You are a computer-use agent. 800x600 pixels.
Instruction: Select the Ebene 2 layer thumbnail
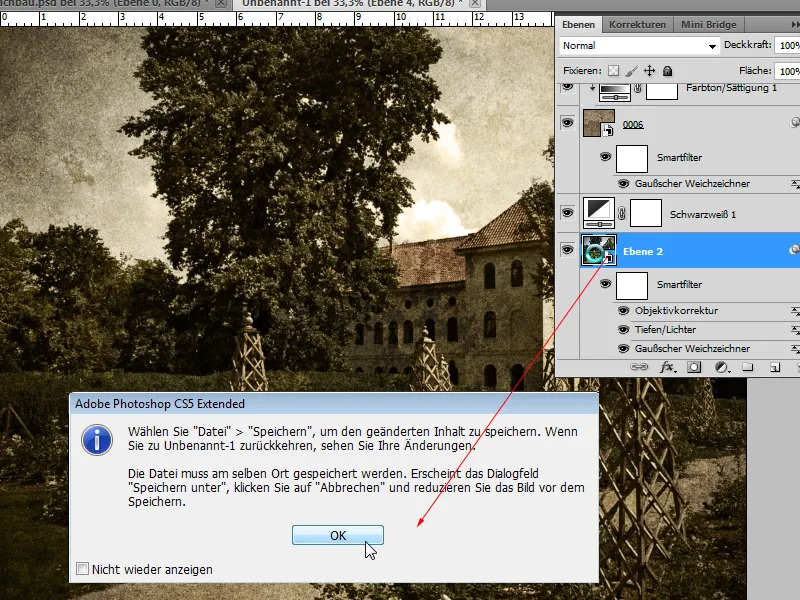click(x=599, y=250)
